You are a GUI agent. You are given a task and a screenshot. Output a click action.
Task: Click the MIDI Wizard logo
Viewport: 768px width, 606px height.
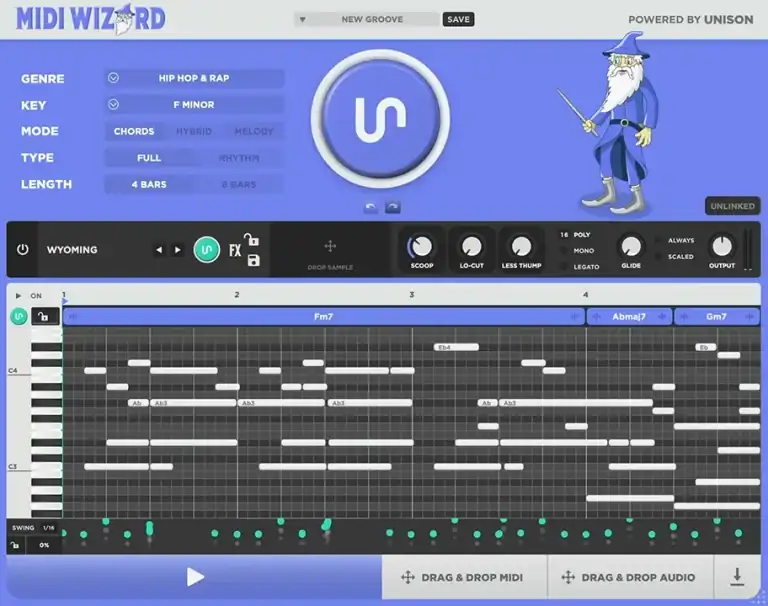(91, 19)
